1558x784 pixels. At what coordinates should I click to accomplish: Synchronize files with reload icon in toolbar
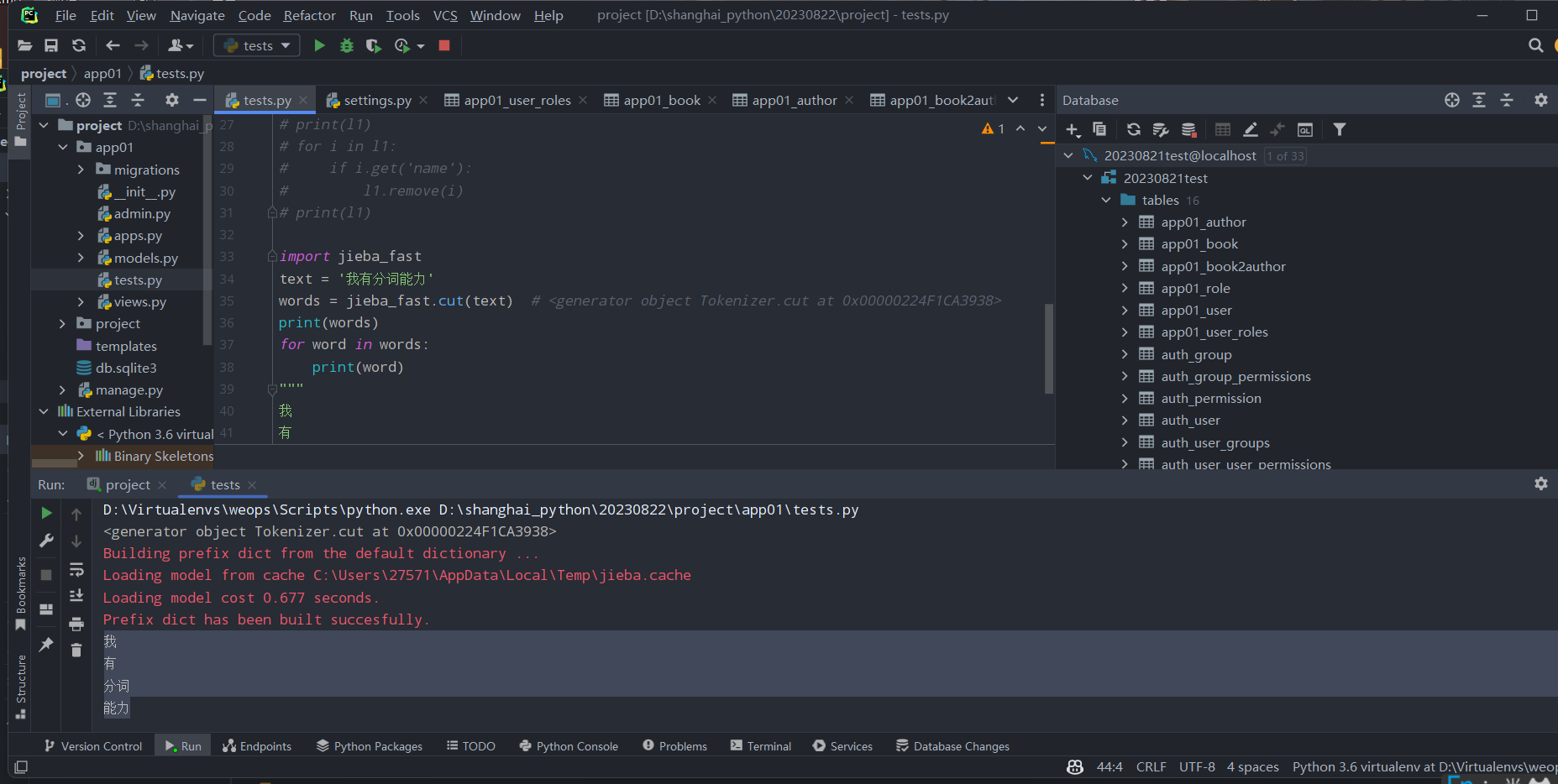click(79, 45)
